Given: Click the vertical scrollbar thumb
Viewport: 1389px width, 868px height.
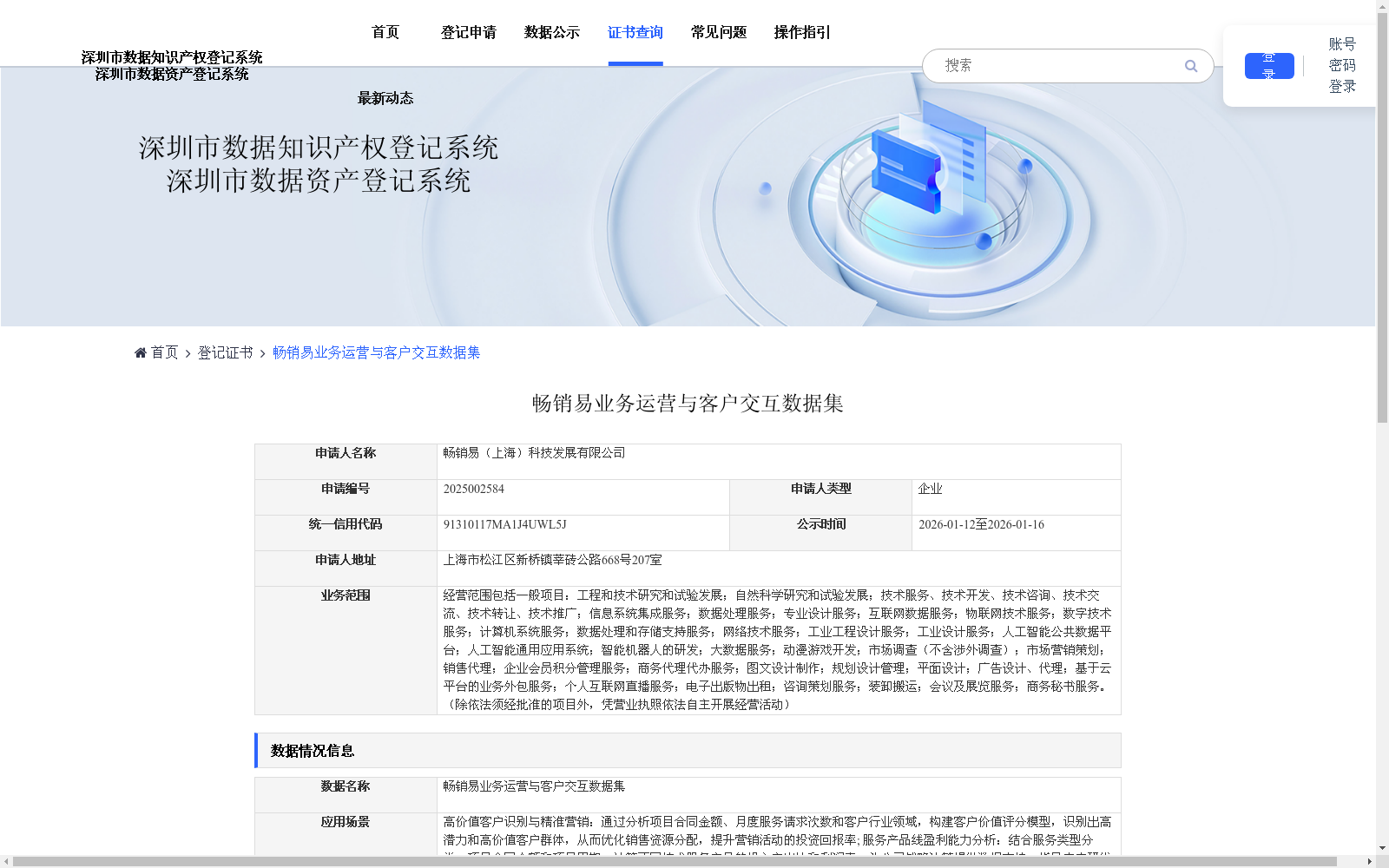Looking at the screenshot, I should [x=1382, y=218].
